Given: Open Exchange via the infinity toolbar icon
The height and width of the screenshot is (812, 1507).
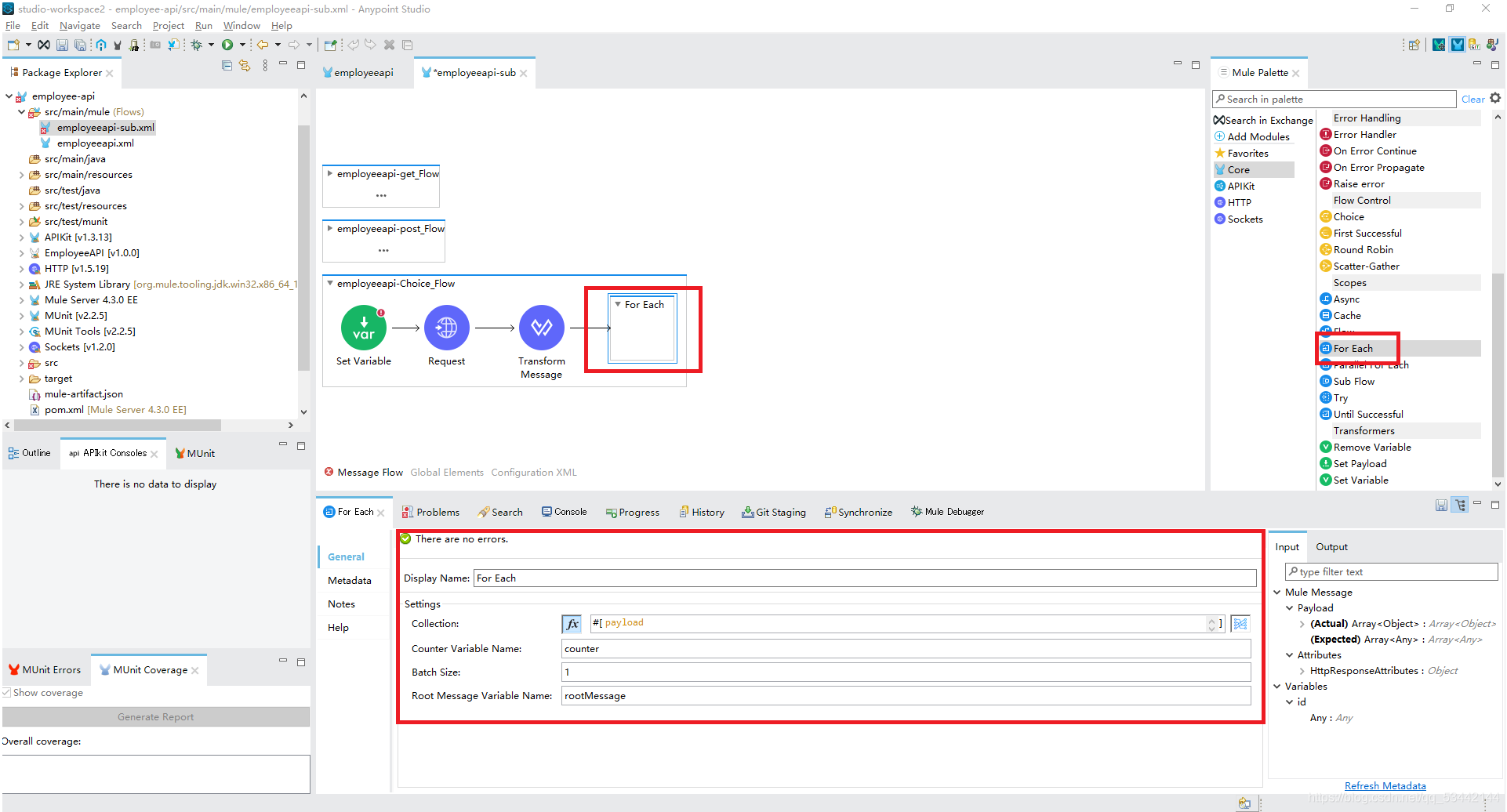Looking at the screenshot, I should pyautogui.click(x=44, y=45).
